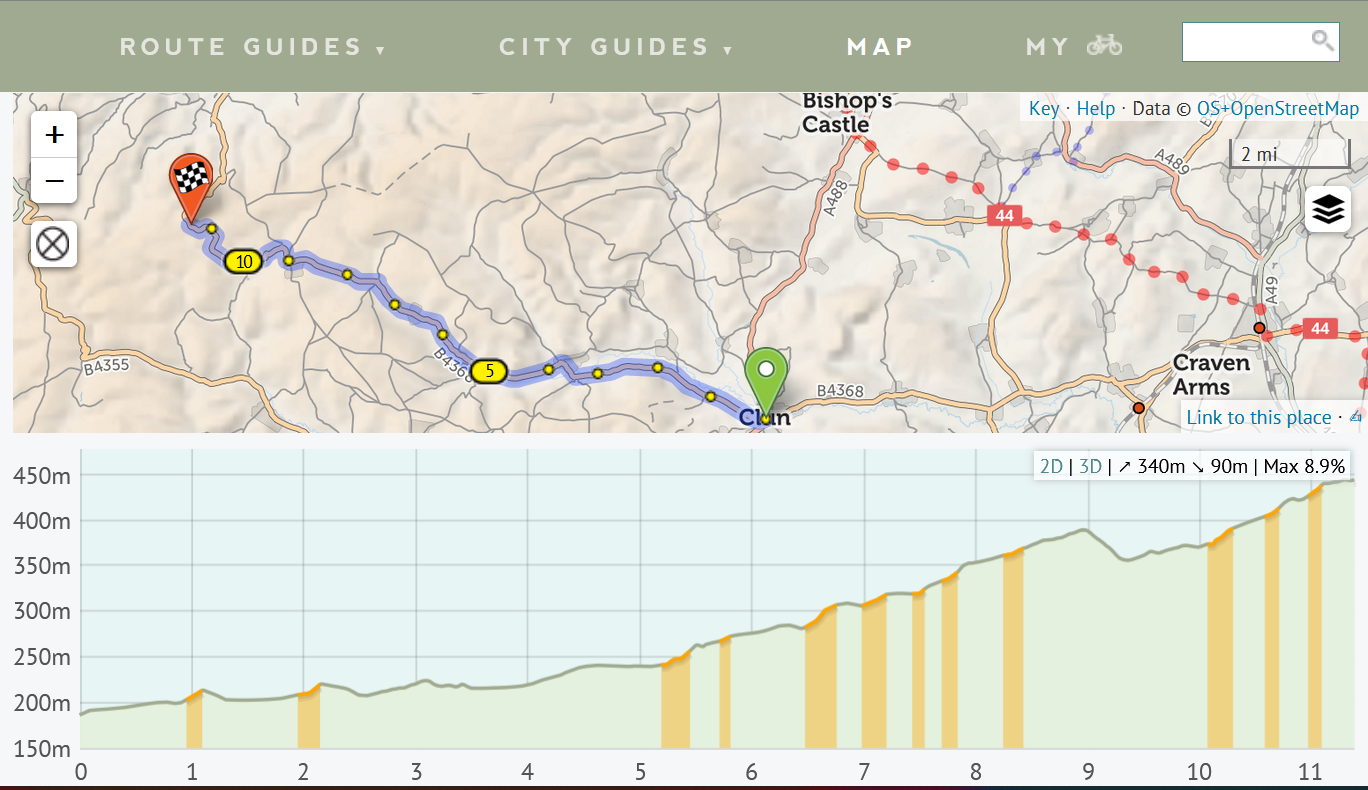Click the search magnifier icon
The height and width of the screenshot is (790, 1368).
[x=1322, y=41]
